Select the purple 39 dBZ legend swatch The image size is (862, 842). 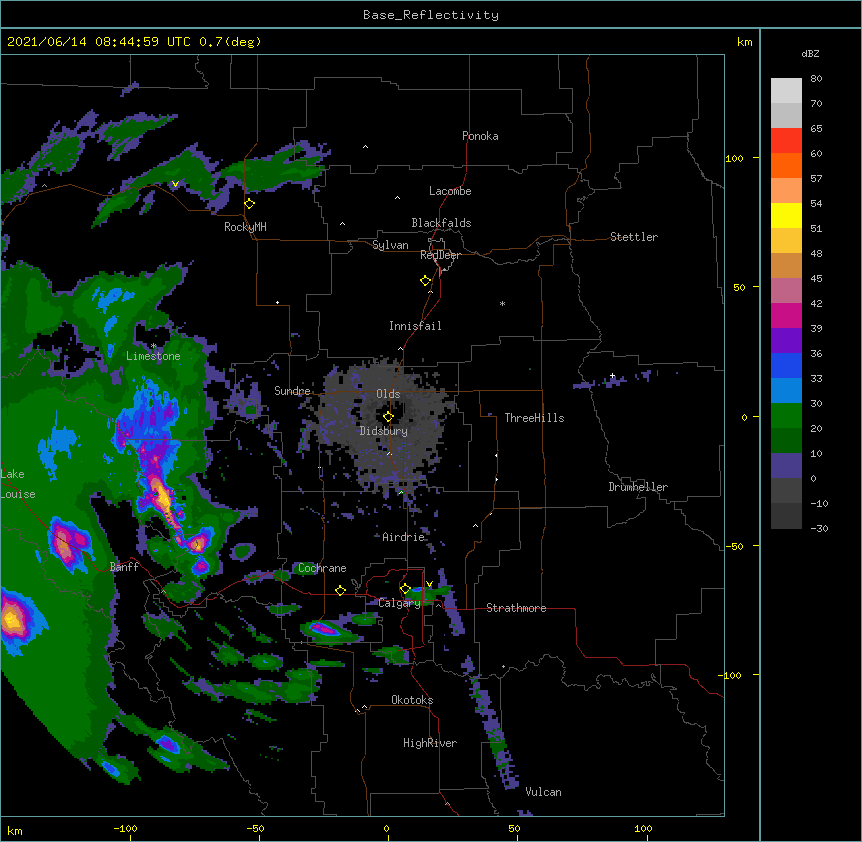[x=786, y=341]
